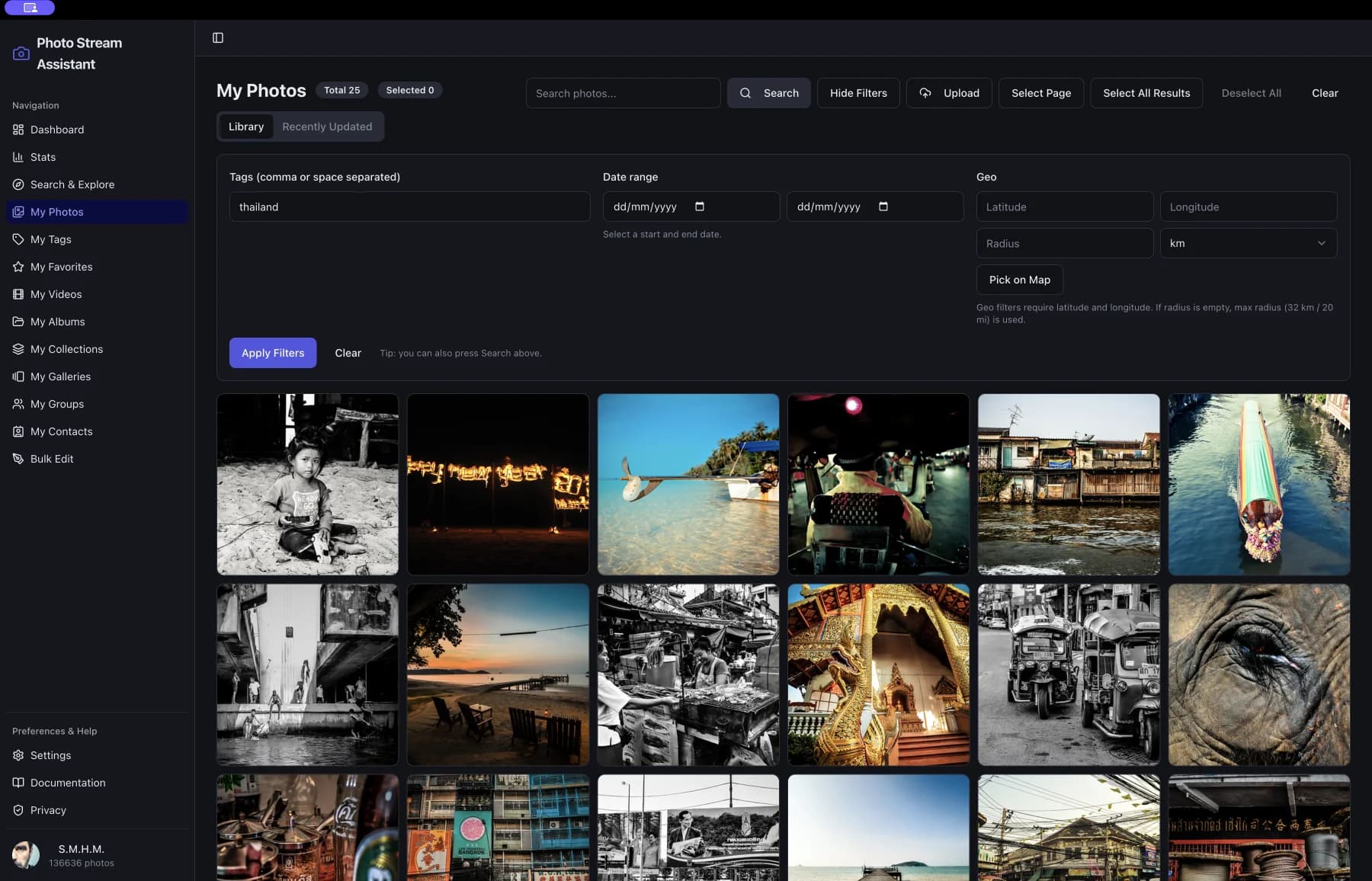The width and height of the screenshot is (1372, 881).
Task: Open My Collections
Action: pyautogui.click(x=66, y=349)
